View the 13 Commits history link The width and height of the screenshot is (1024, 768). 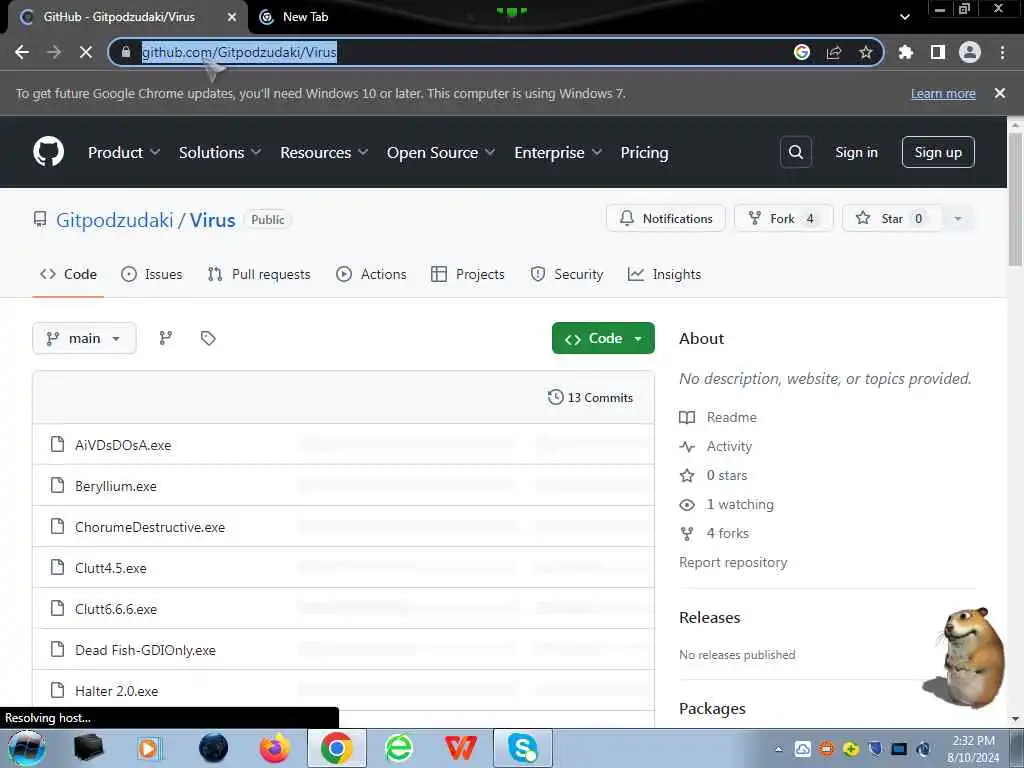point(590,397)
